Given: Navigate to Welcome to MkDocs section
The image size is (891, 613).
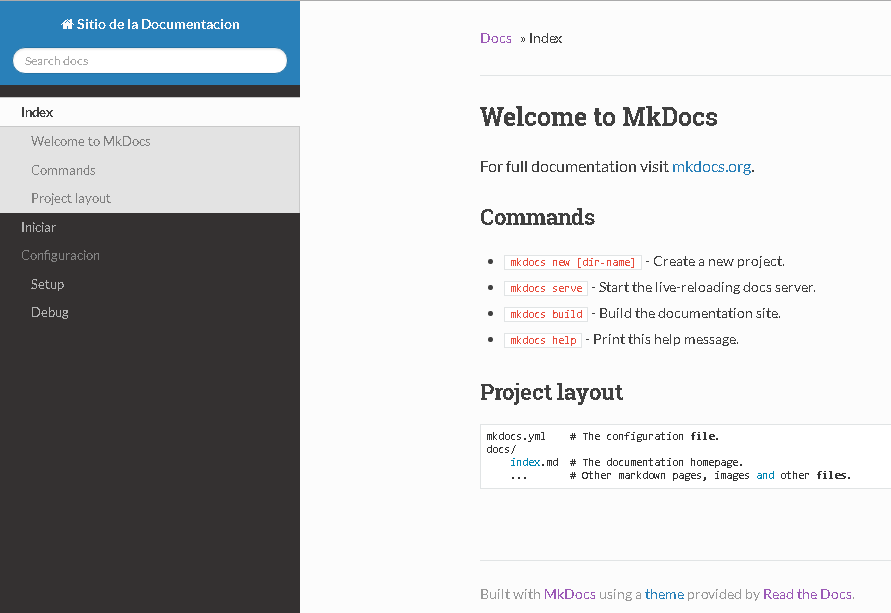Looking at the screenshot, I should [x=91, y=141].
